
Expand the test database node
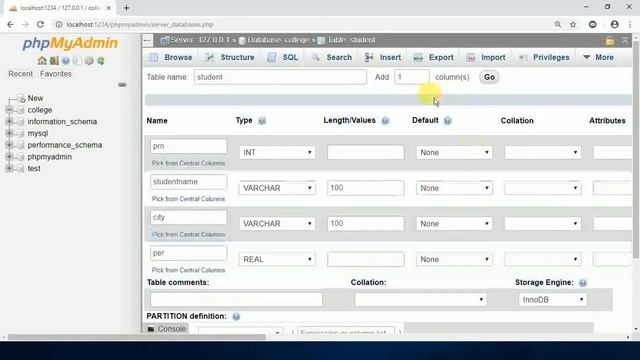pos(9,168)
